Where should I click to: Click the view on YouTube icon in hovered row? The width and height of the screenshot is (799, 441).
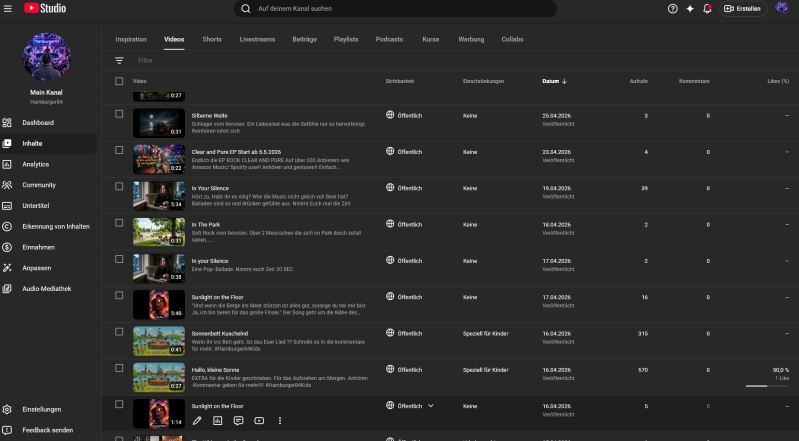(259, 421)
